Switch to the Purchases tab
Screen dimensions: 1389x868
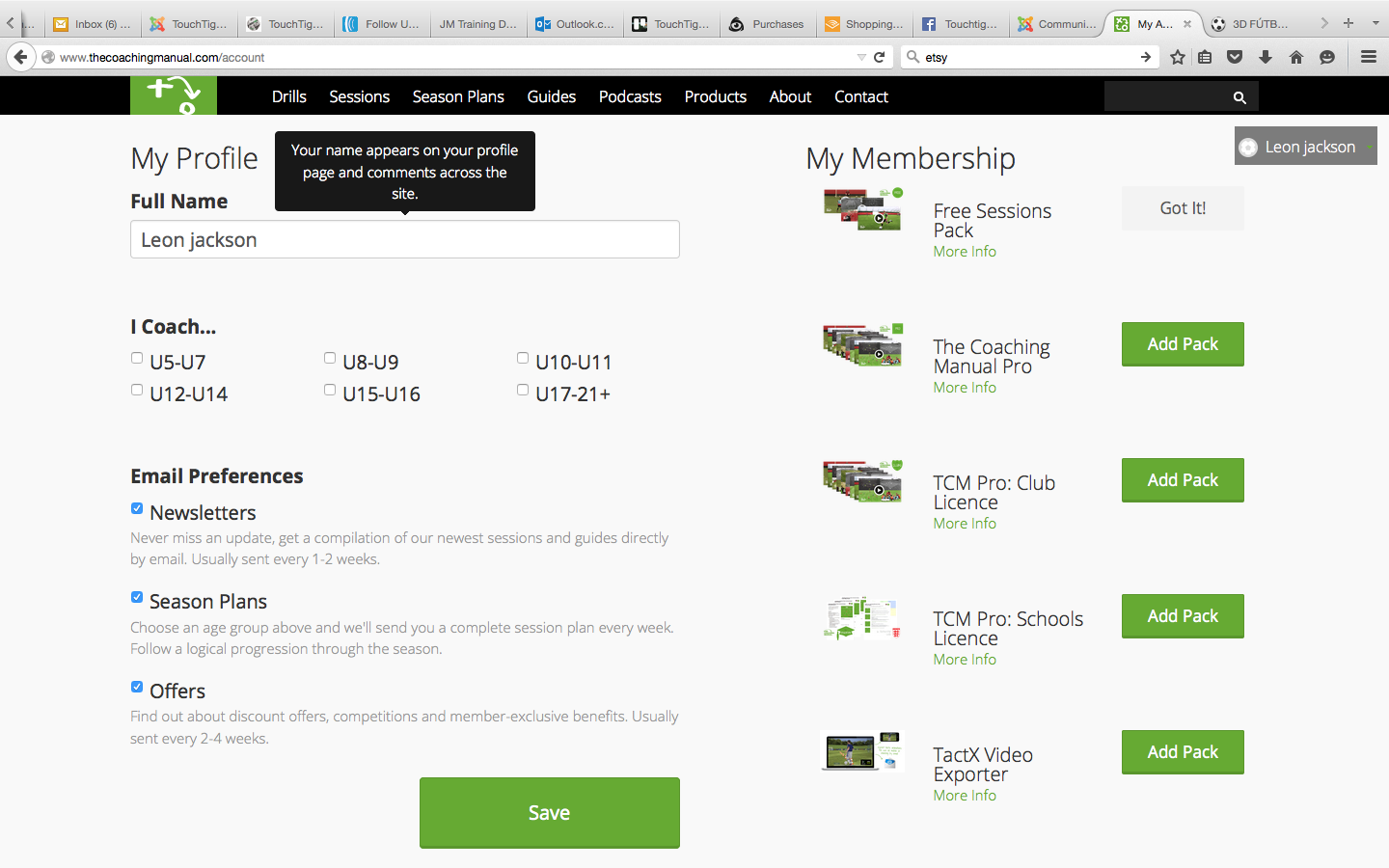point(768,24)
